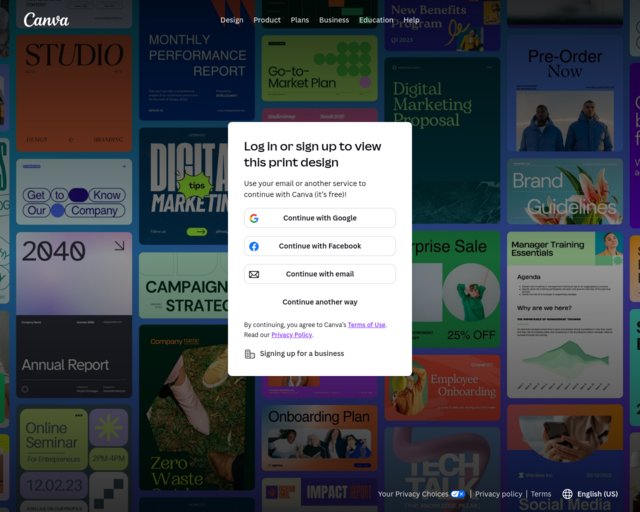Open the 25% OFF sale thumbnail

(456, 289)
